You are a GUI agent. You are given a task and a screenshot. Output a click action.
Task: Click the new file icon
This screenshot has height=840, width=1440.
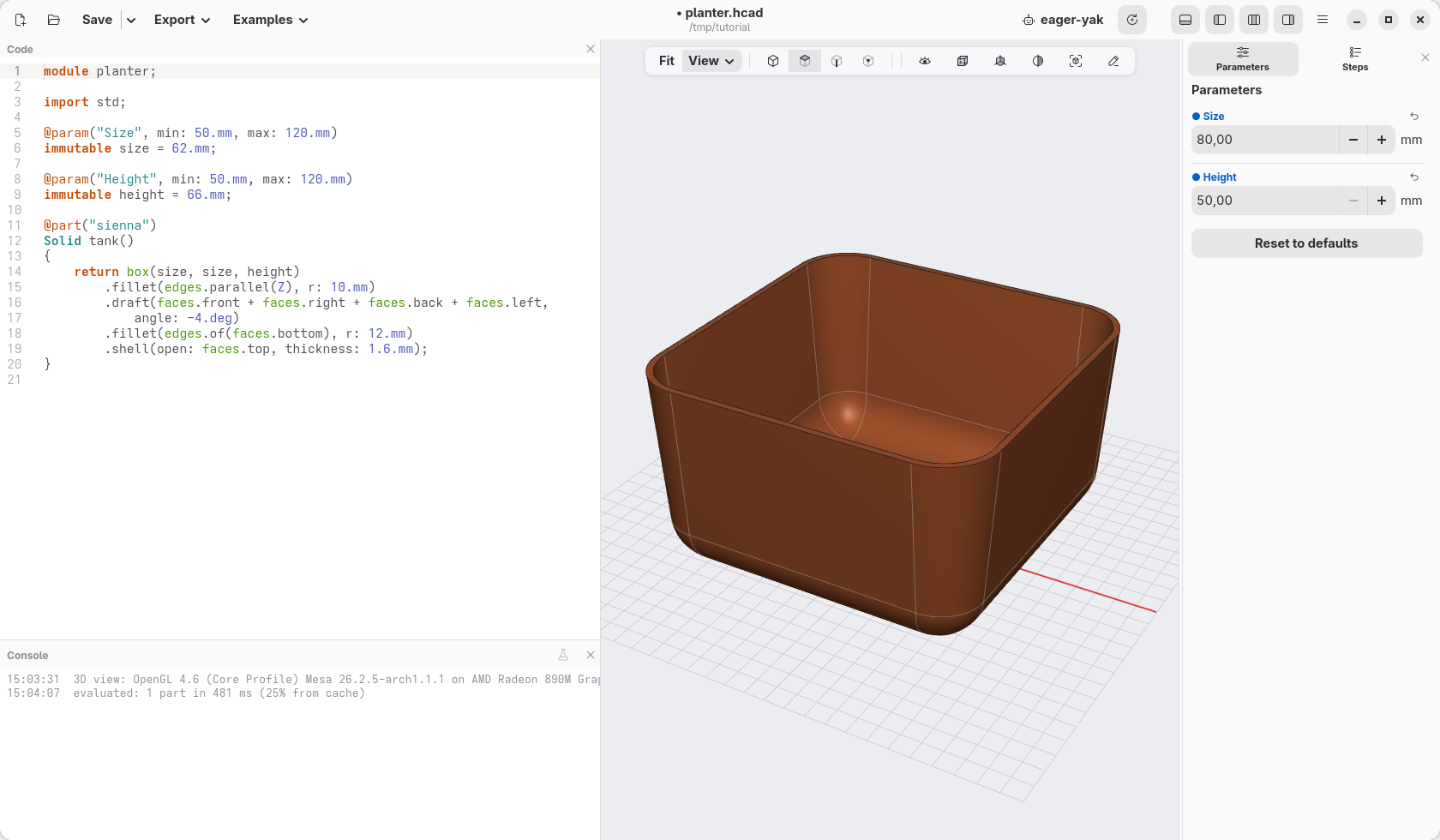point(21,20)
